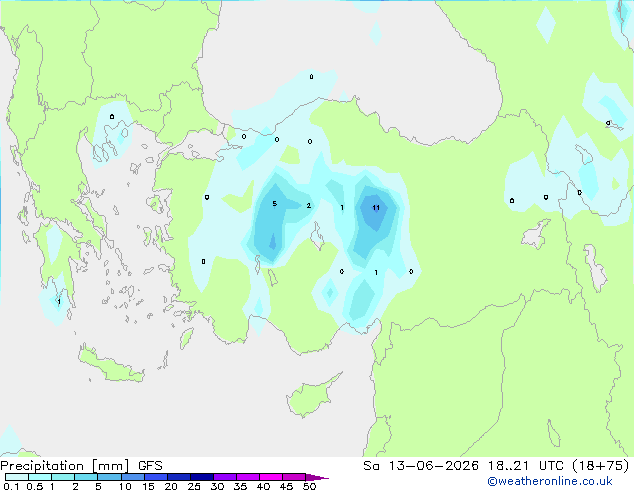
Task: Click the 0.5–1 mm legend color box
Action: coord(40,477)
